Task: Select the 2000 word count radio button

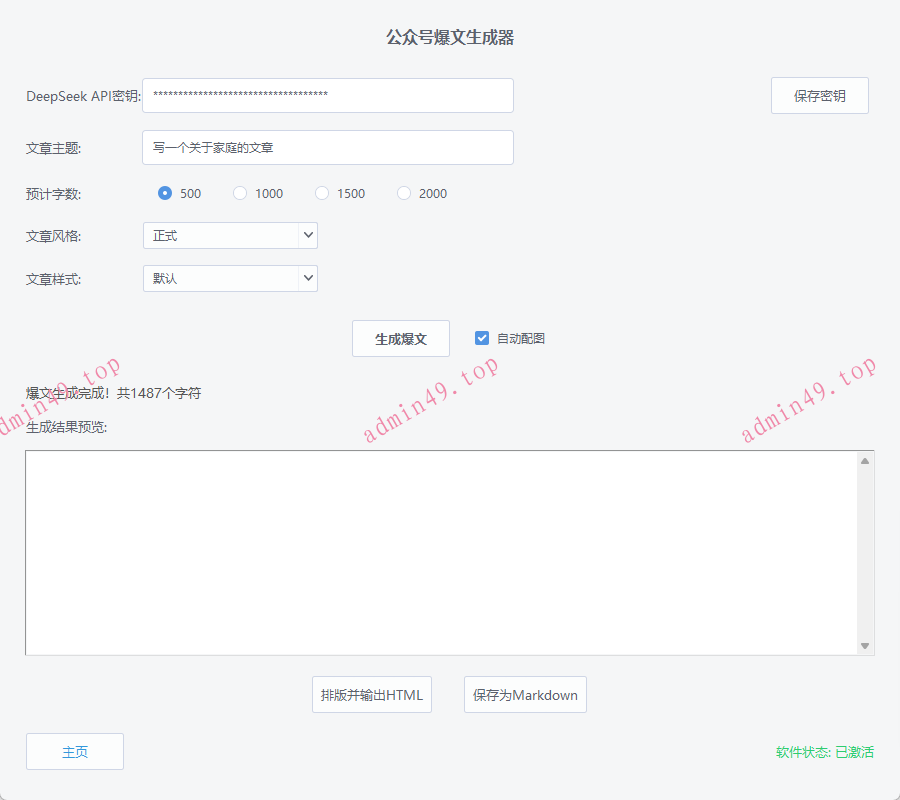Action: coord(403,193)
